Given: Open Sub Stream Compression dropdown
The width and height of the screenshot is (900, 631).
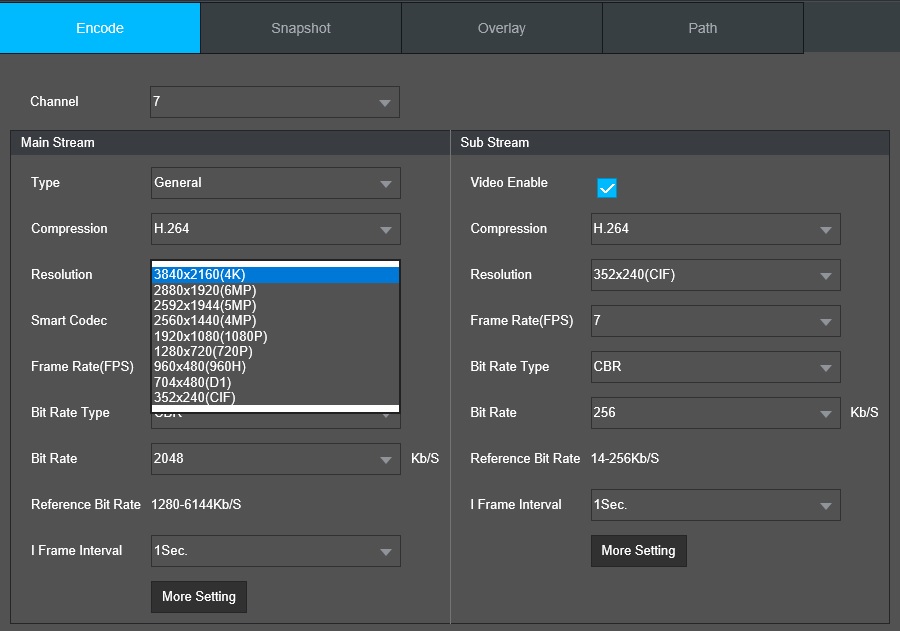Looking at the screenshot, I should pyautogui.click(x=716, y=229).
